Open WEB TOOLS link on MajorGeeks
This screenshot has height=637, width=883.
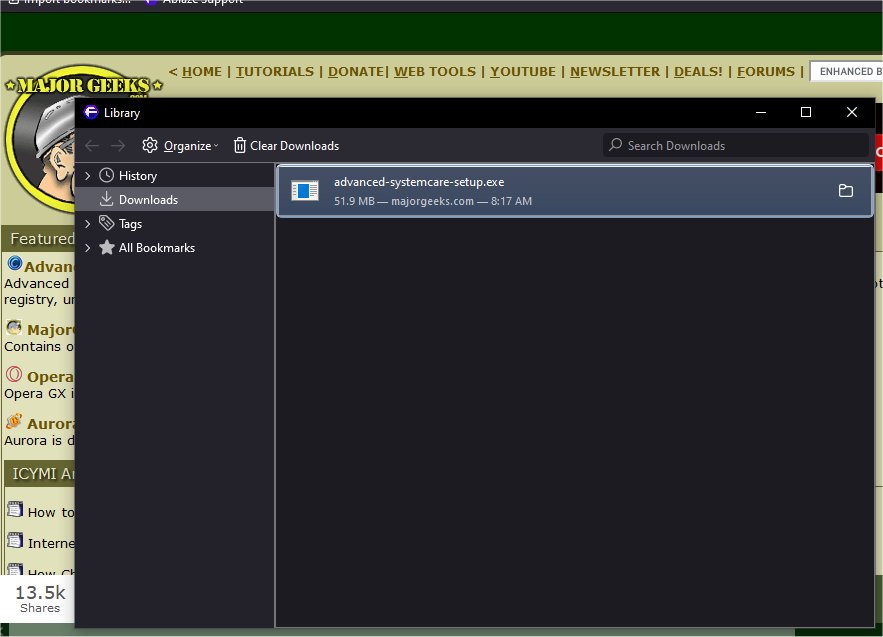point(435,72)
